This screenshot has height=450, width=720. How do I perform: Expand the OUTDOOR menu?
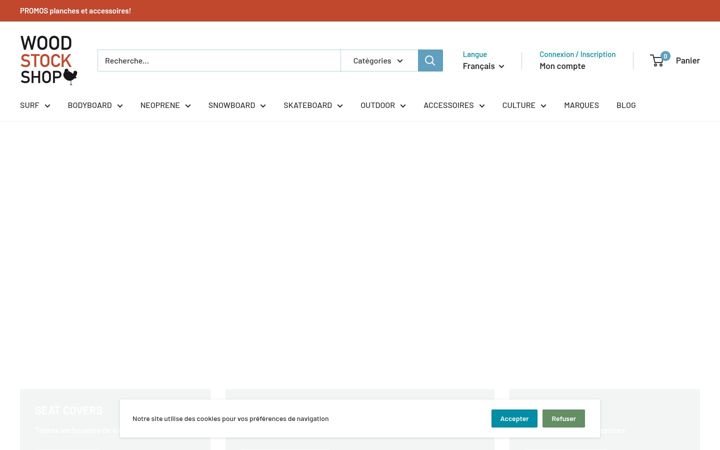tap(383, 105)
